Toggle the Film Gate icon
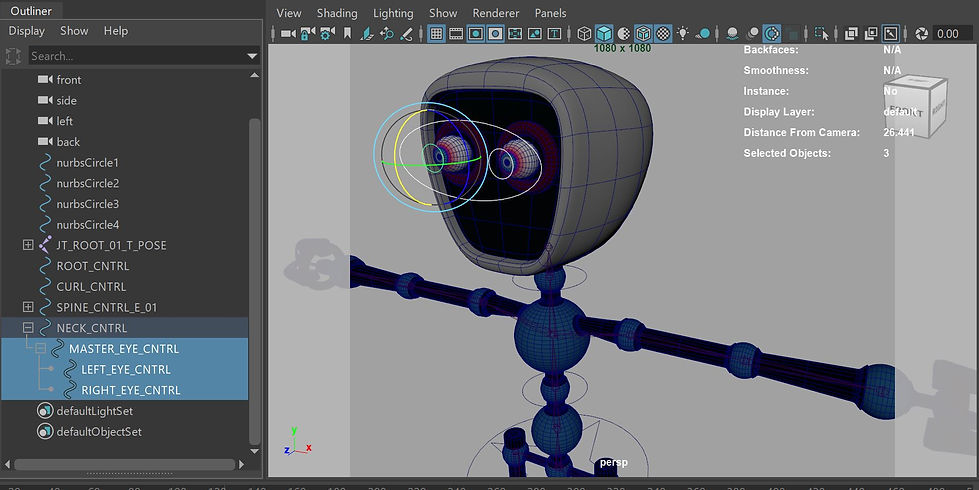The width and height of the screenshot is (979, 490). [x=456, y=34]
